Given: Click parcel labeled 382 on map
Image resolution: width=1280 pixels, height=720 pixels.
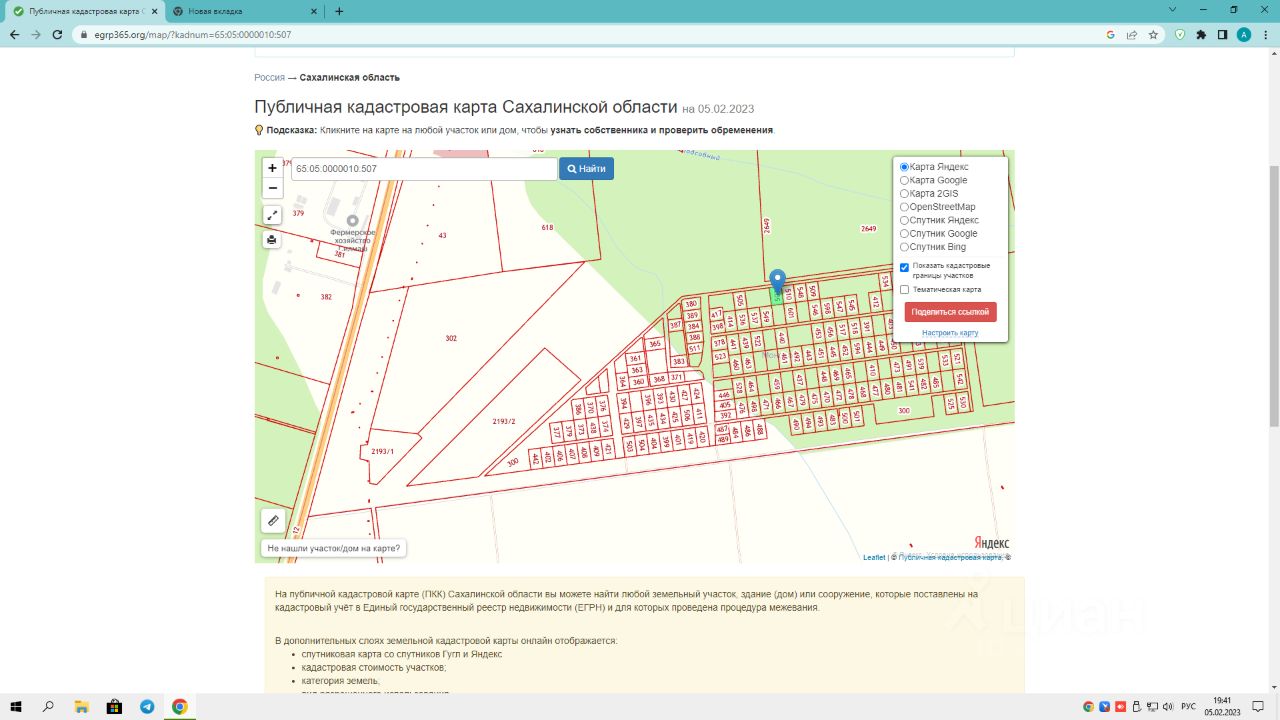Looking at the screenshot, I should pos(326,297).
